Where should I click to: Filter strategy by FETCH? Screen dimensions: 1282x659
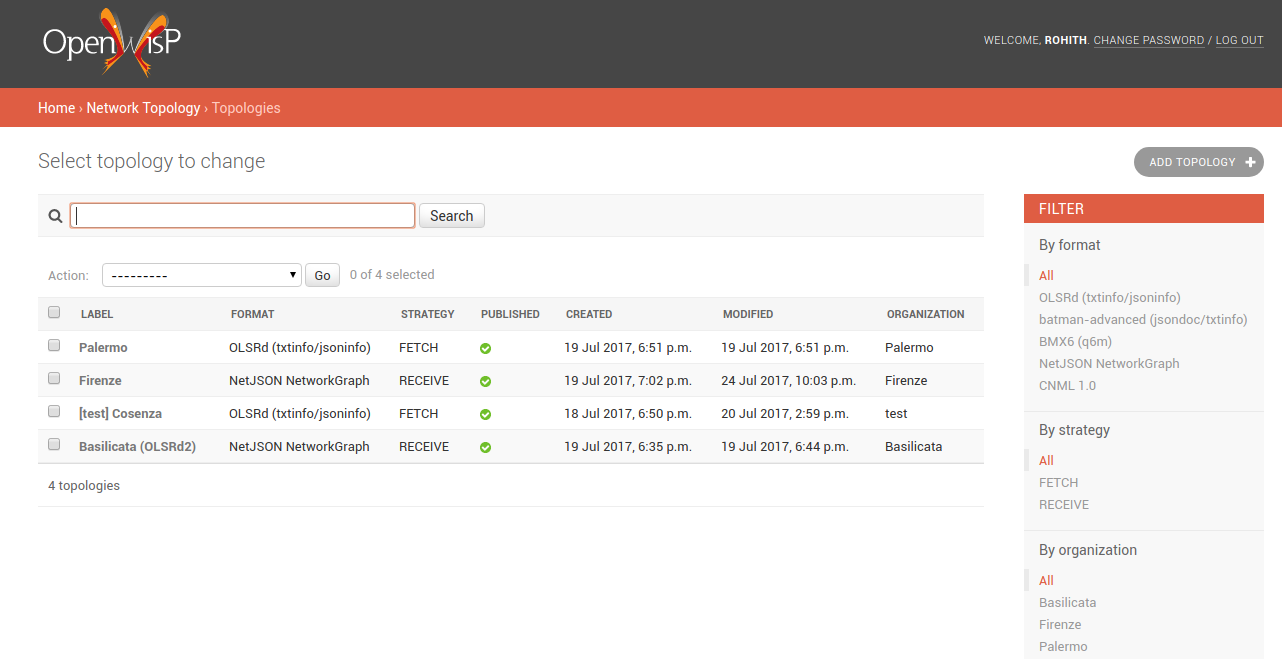(x=1058, y=483)
